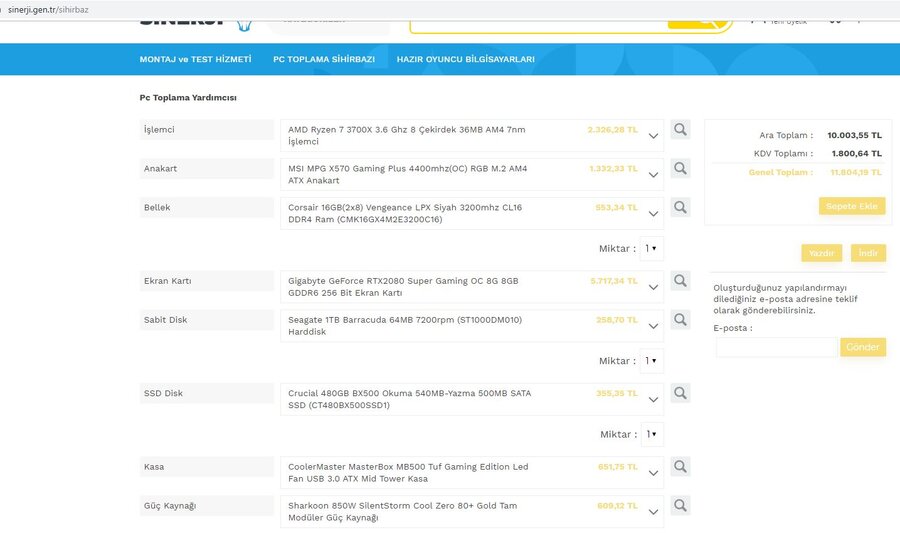Search products for the Anakart row
This screenshot has width=900, height=533.
(x=680, y=169)
